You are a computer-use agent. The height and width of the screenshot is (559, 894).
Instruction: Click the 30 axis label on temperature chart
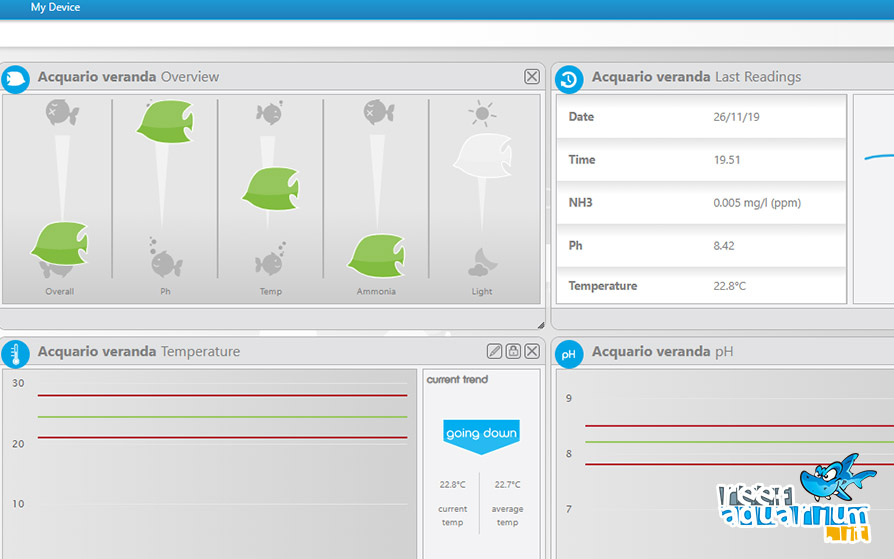tap(18, 383)
